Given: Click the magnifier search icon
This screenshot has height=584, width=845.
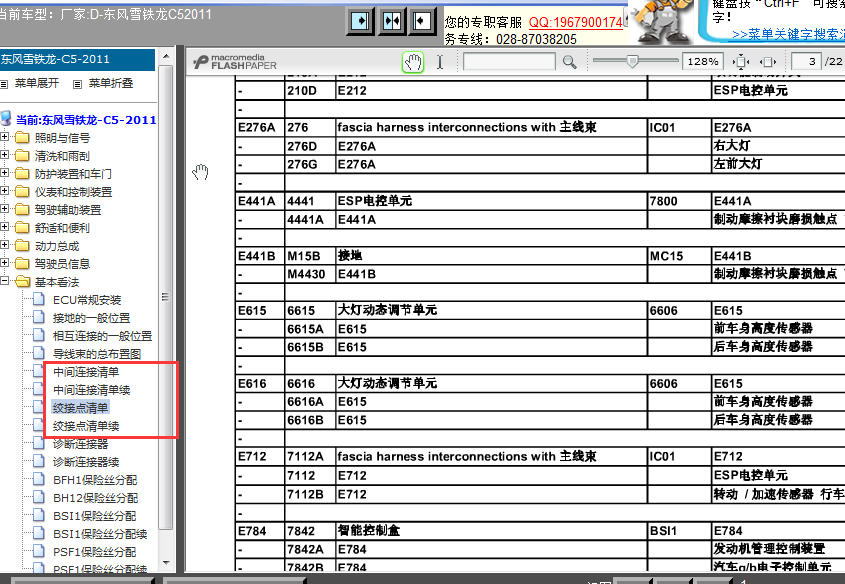Looking at the screenshot, I should 570,62.
